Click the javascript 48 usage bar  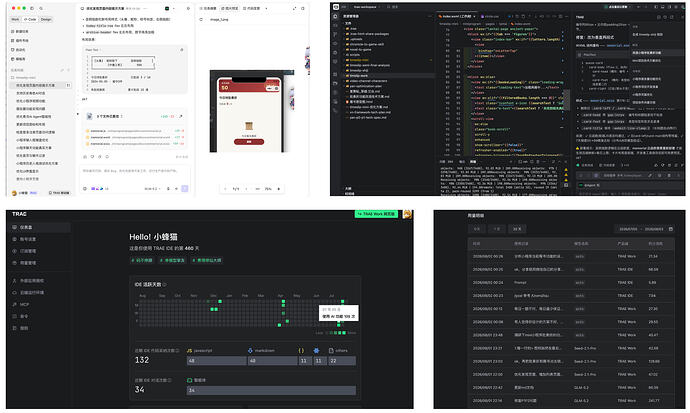(217, 361)
